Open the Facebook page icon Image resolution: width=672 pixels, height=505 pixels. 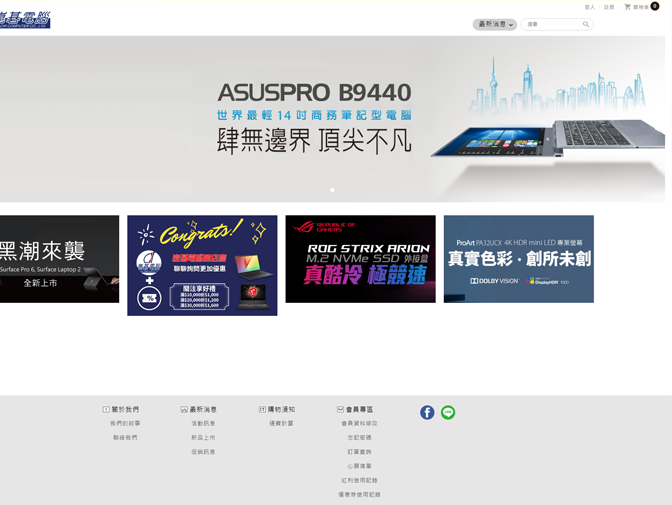tap(427, 412)
